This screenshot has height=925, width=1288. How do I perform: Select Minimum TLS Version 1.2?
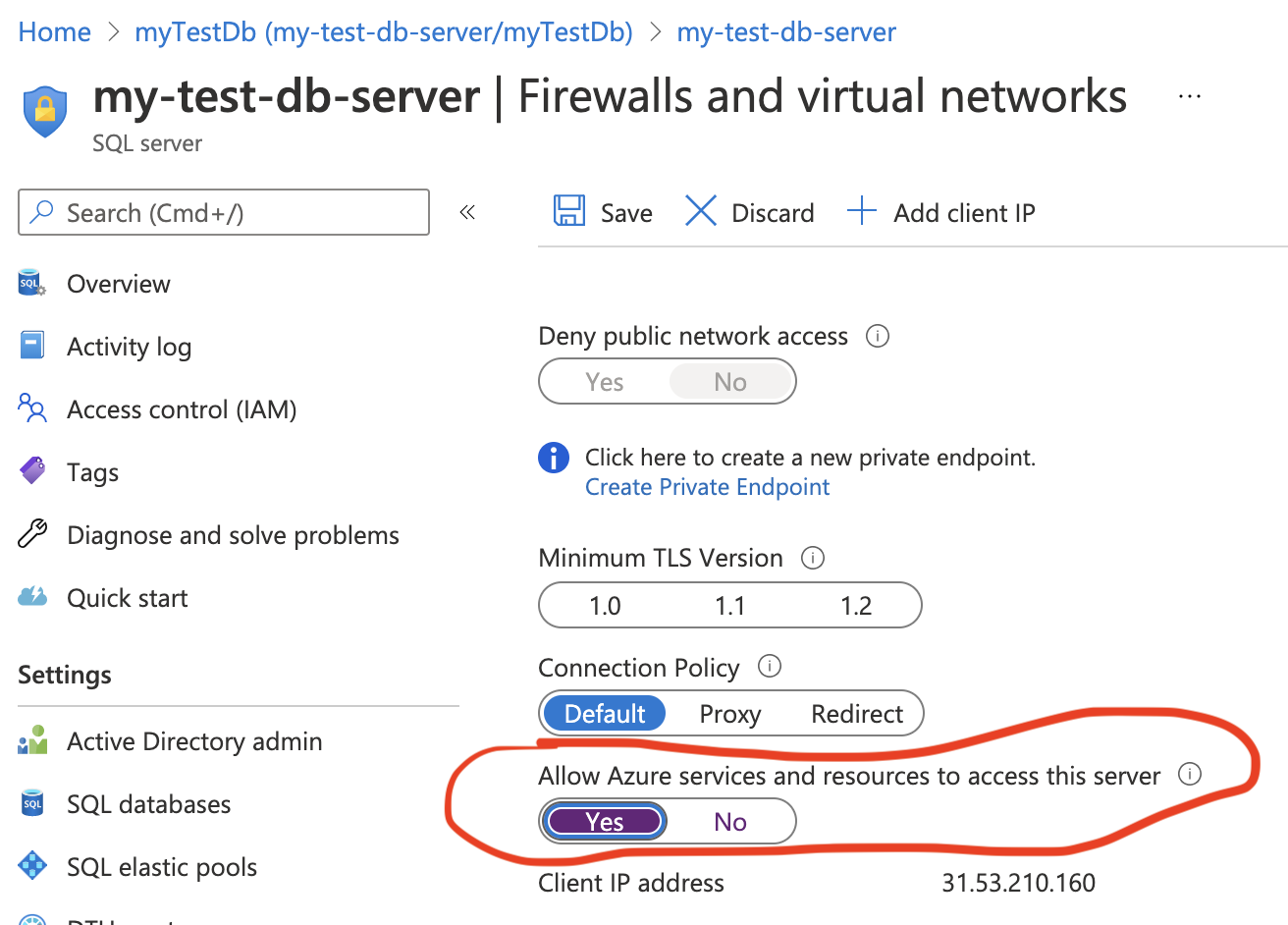click(856, 605)
